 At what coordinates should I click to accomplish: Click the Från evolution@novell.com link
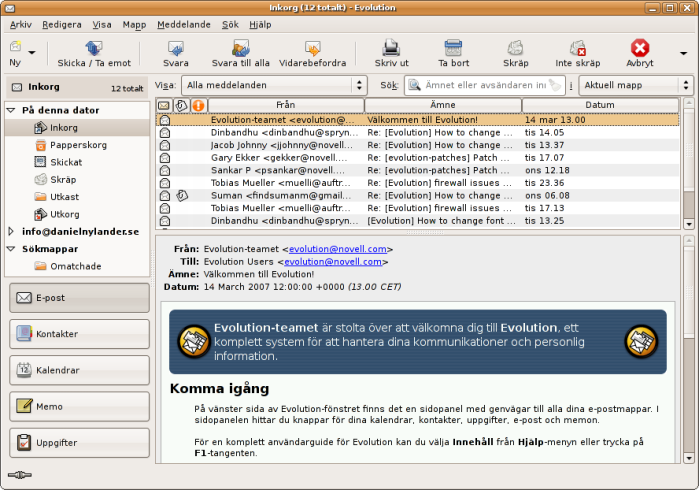(337, 249)
